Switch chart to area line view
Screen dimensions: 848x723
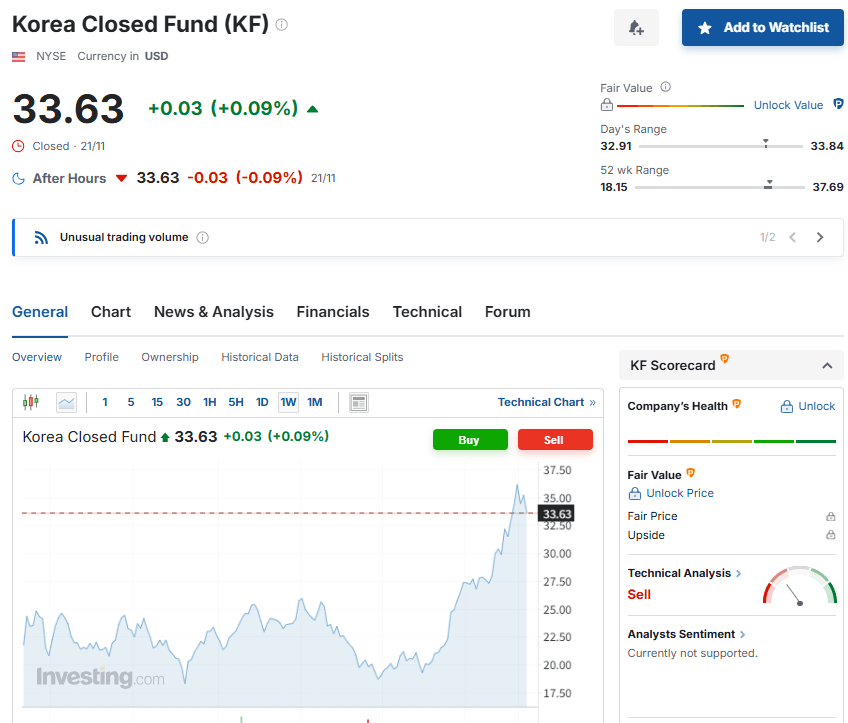tap(67, 402)
